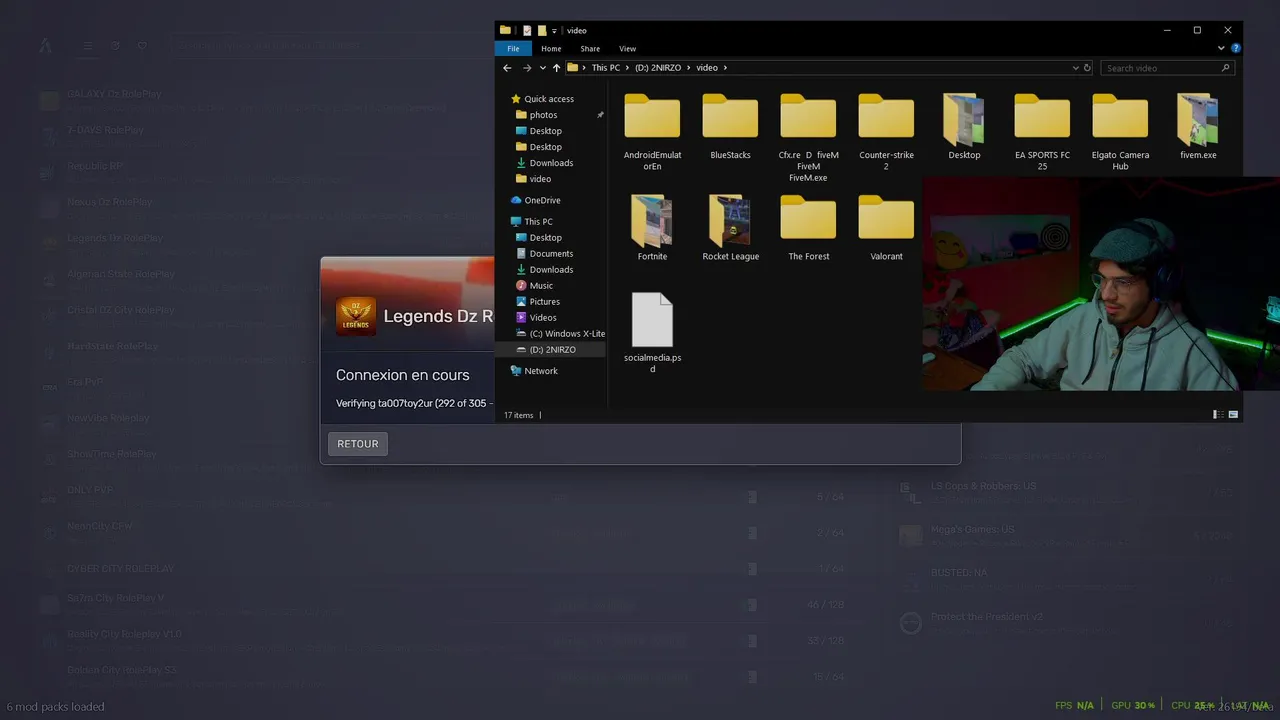This screenshot has height=720, width=1280.
Task: Switch to details view layout
Action: click(x=1217, y=414)
